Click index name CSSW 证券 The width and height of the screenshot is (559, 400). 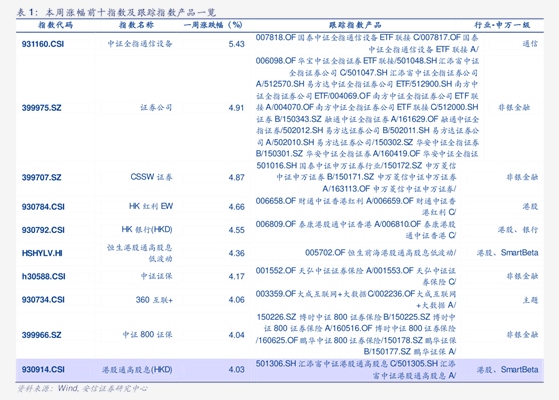152,177
